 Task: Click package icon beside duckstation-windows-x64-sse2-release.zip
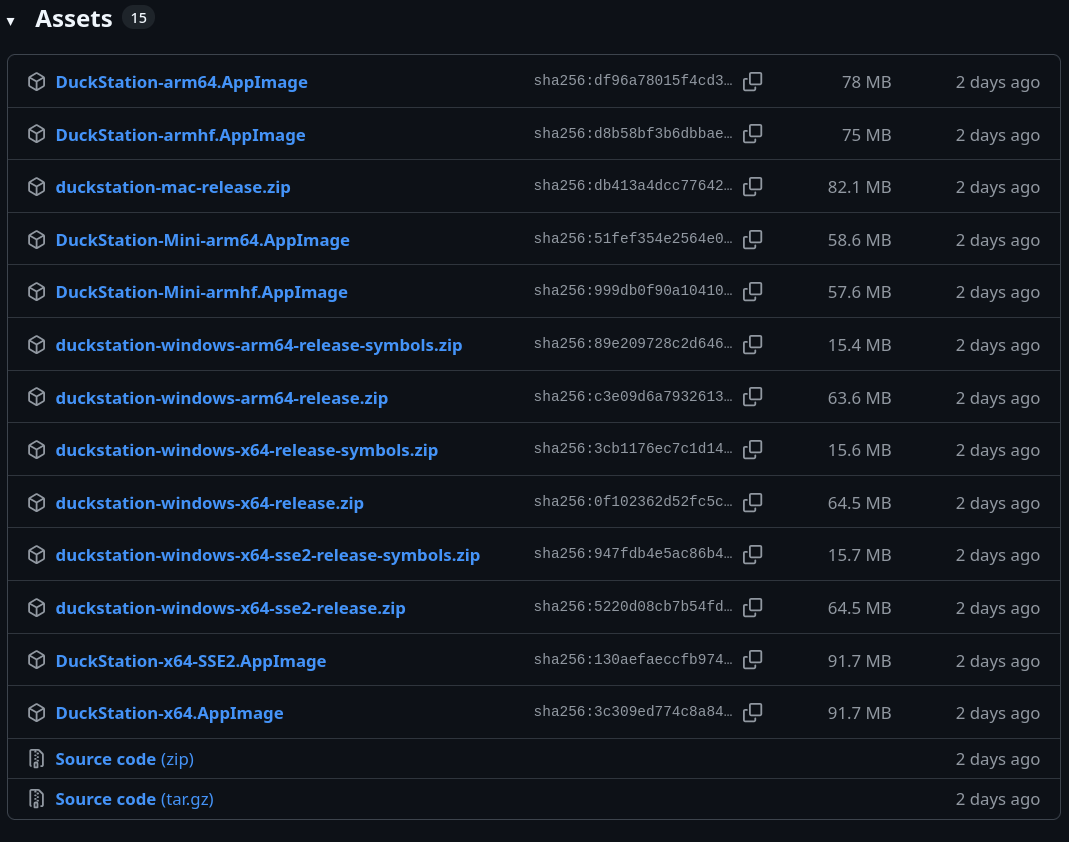[36, 607]
